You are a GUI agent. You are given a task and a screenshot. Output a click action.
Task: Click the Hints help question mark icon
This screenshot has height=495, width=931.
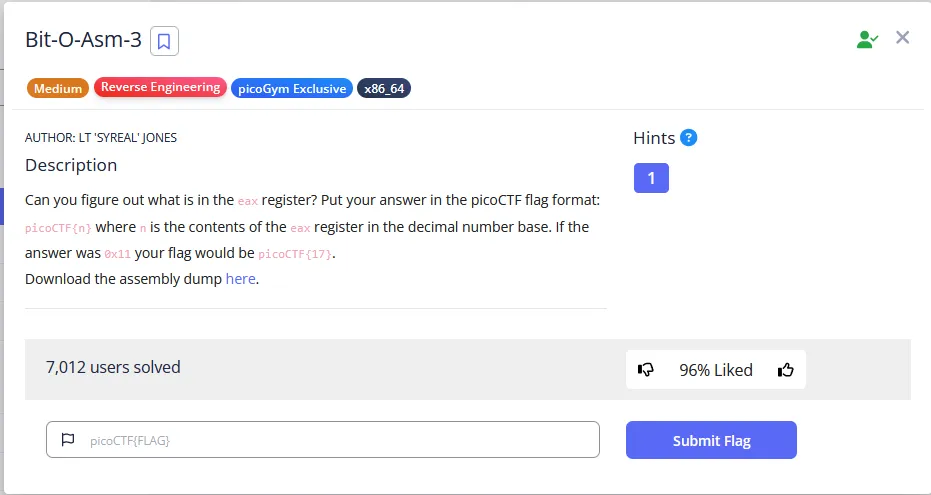tap(688, 138)
